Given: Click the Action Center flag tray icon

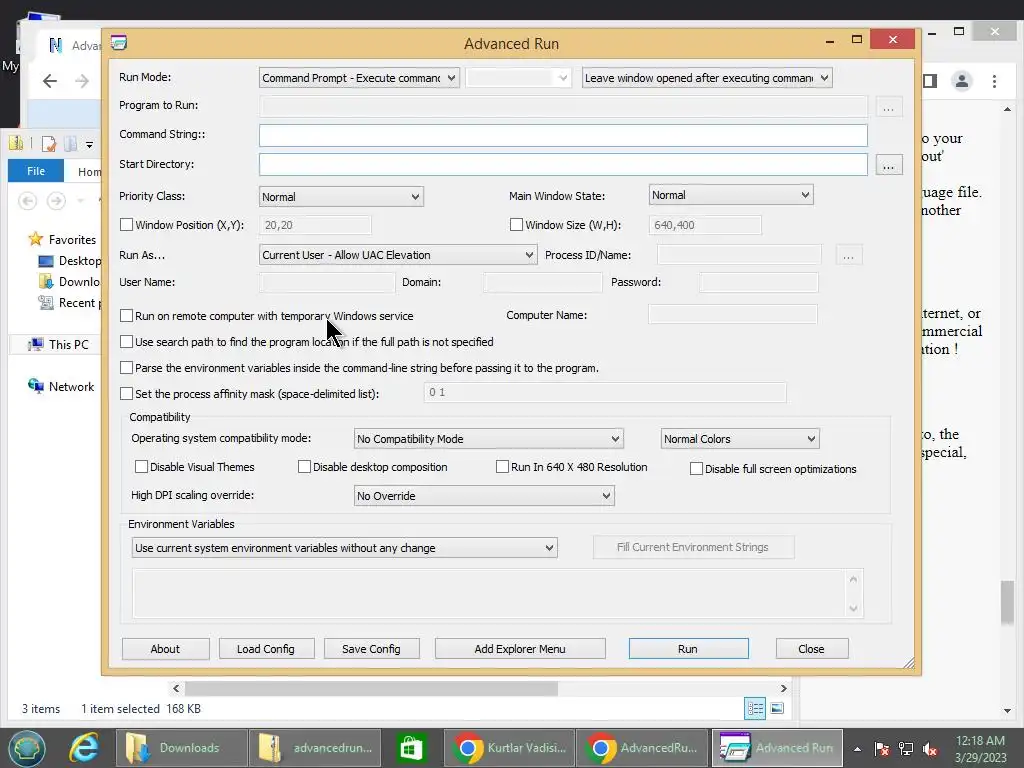Looking at the screenshot, I should click(882, 749).
